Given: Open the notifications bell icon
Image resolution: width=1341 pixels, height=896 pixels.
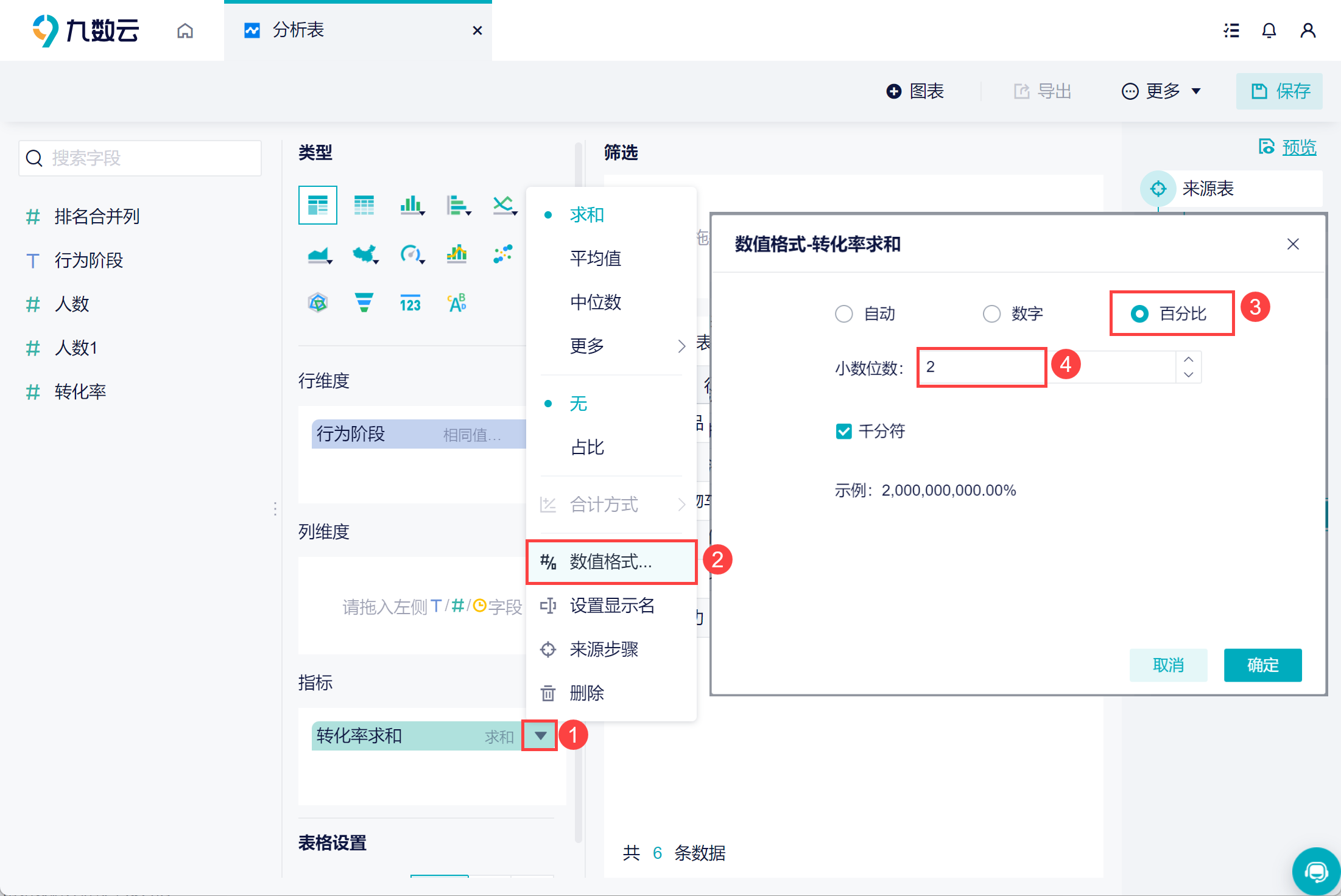Looking at the screenshot, I should (1269, 30).
